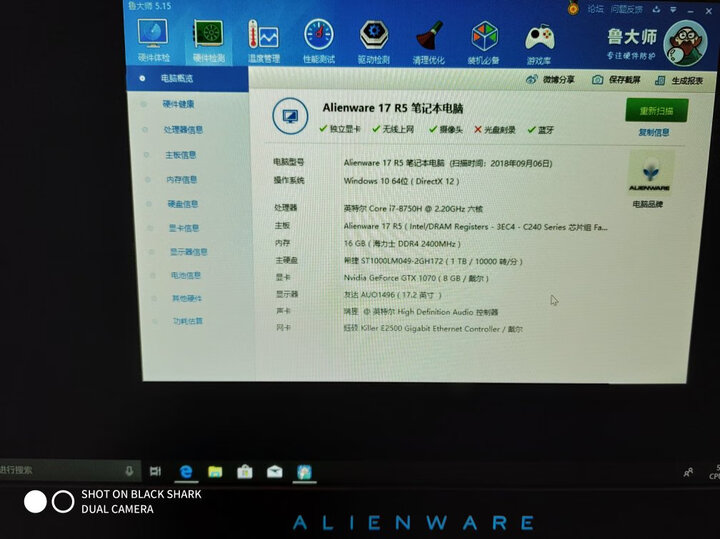720x539 pixels.
Task: Click the 保存截屏 camera icon
Action: point(597,80)
